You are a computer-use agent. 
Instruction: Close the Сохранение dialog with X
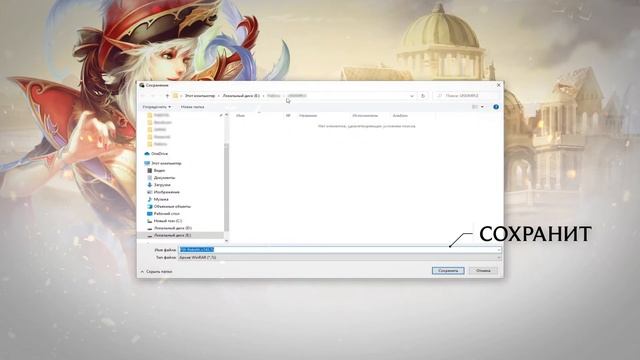(x=498, y=85)
